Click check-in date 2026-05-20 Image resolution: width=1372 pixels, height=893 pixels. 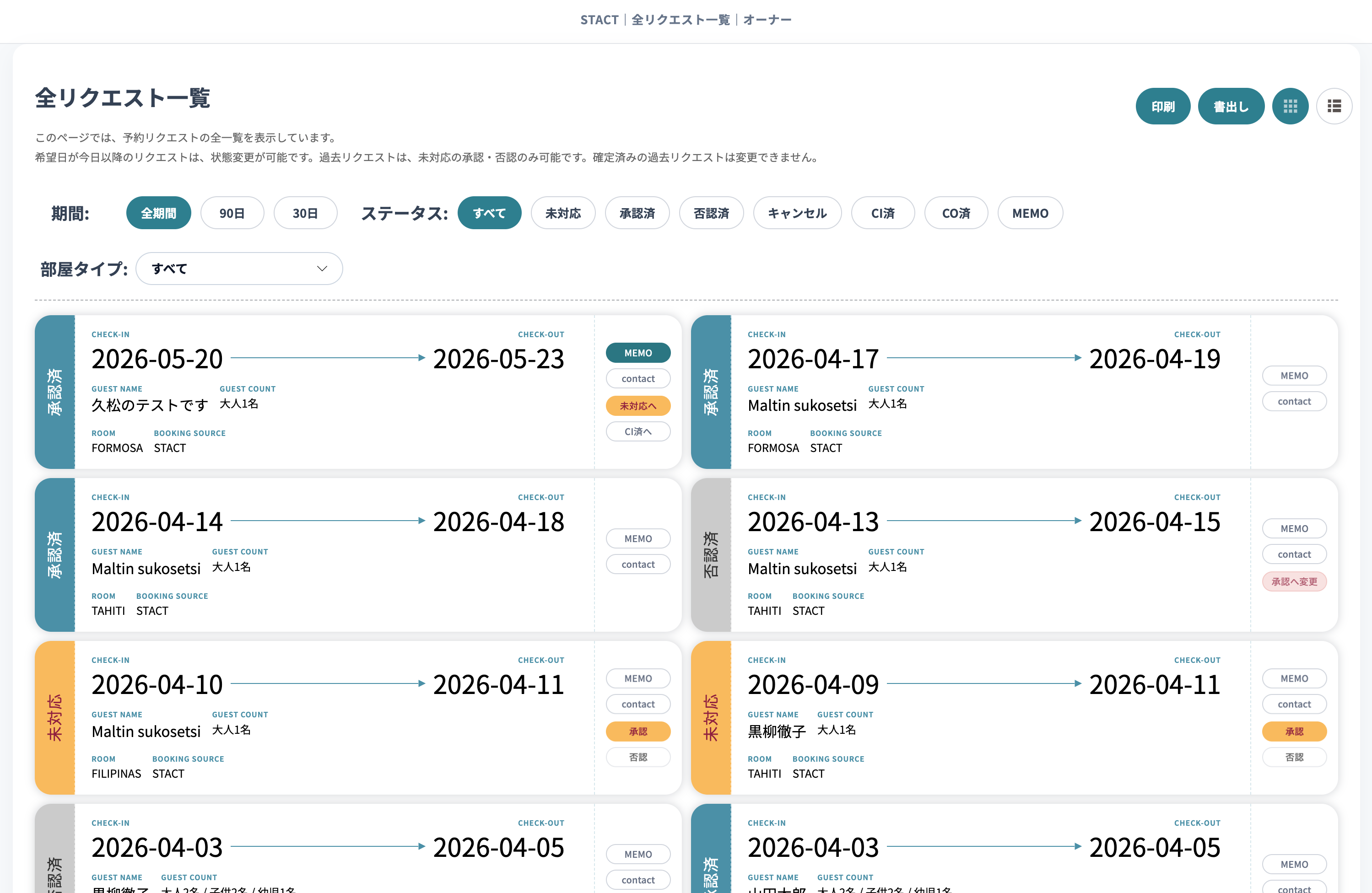157,359
